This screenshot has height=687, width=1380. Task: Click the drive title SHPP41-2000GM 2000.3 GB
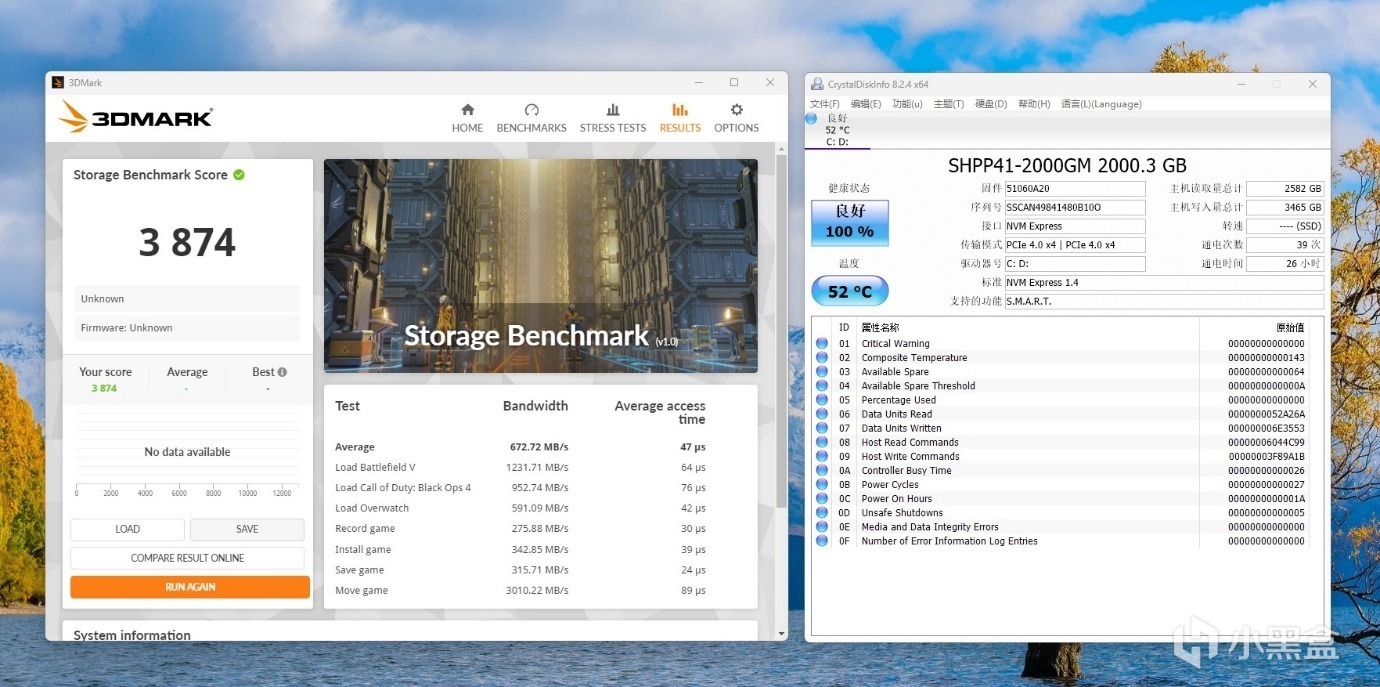1067,166
